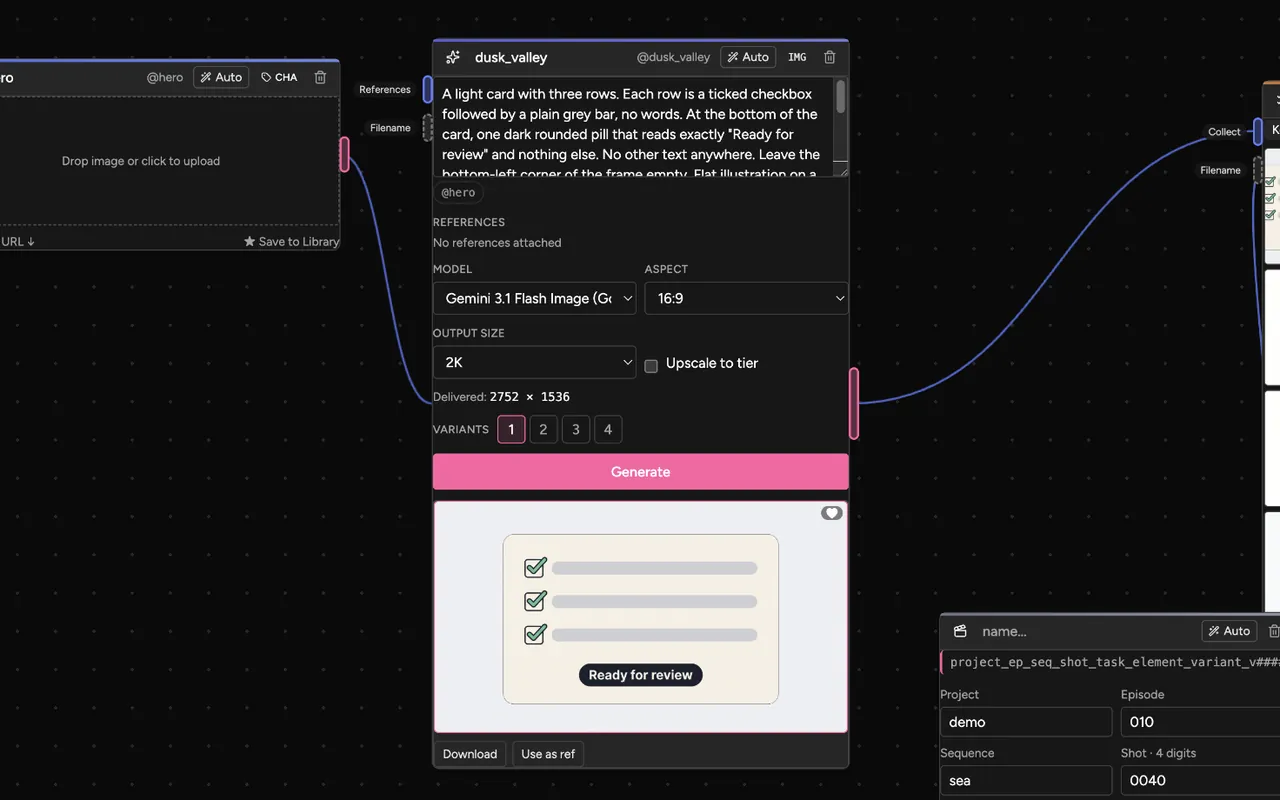Click the prompt text area scrollbar
The width and height of the screenshot is (1280, 800).
click(841, 97)
